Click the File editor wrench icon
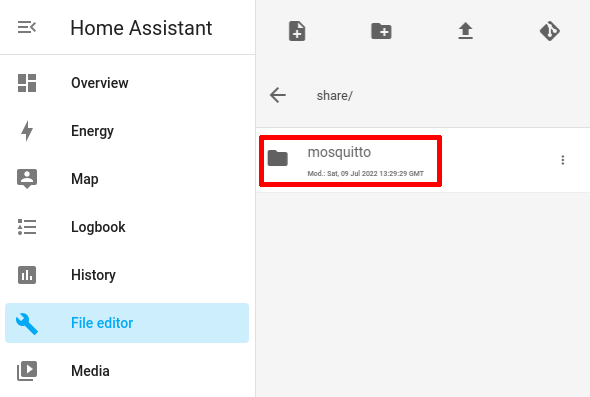The height and width of the screenshot is (397, 590). (27, 324)
